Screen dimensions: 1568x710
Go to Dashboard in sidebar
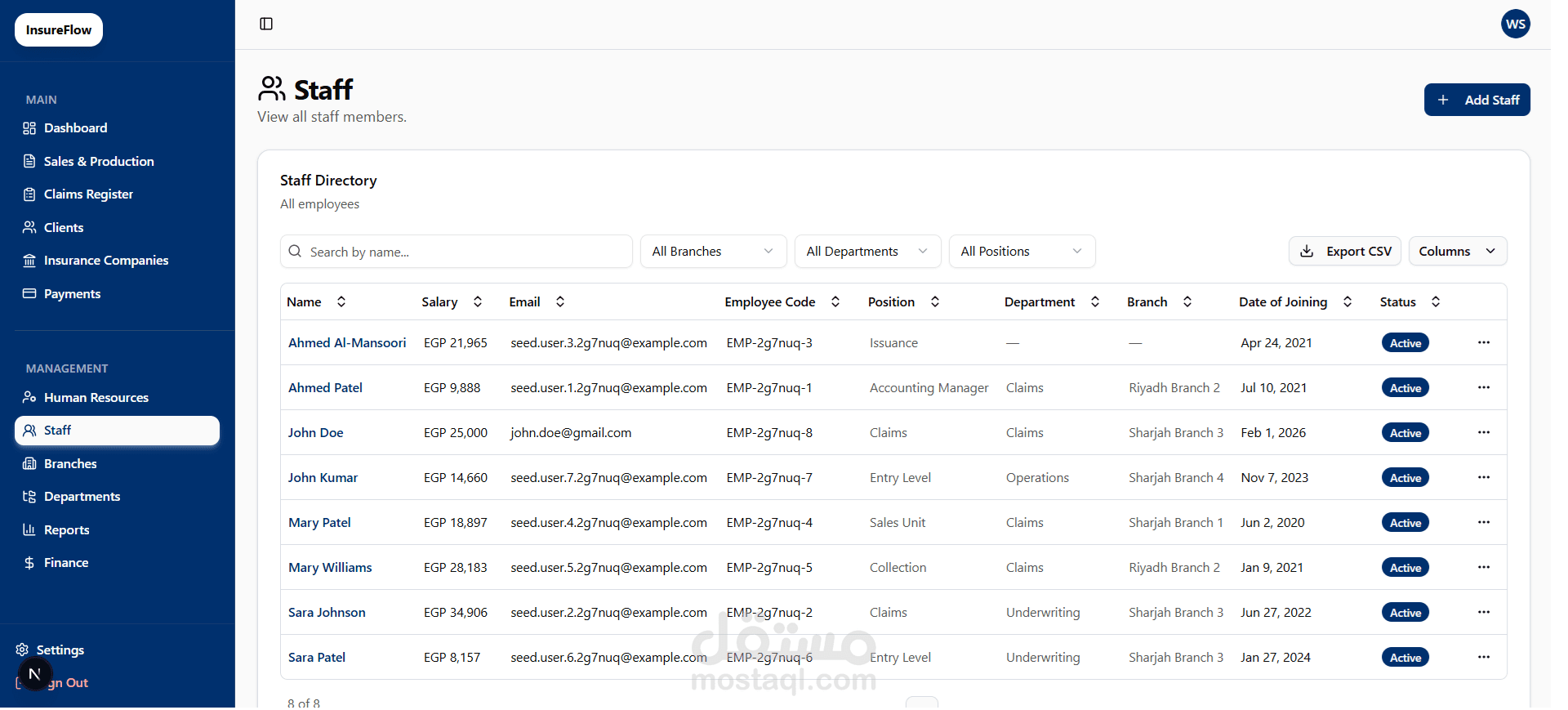point(75,128)
